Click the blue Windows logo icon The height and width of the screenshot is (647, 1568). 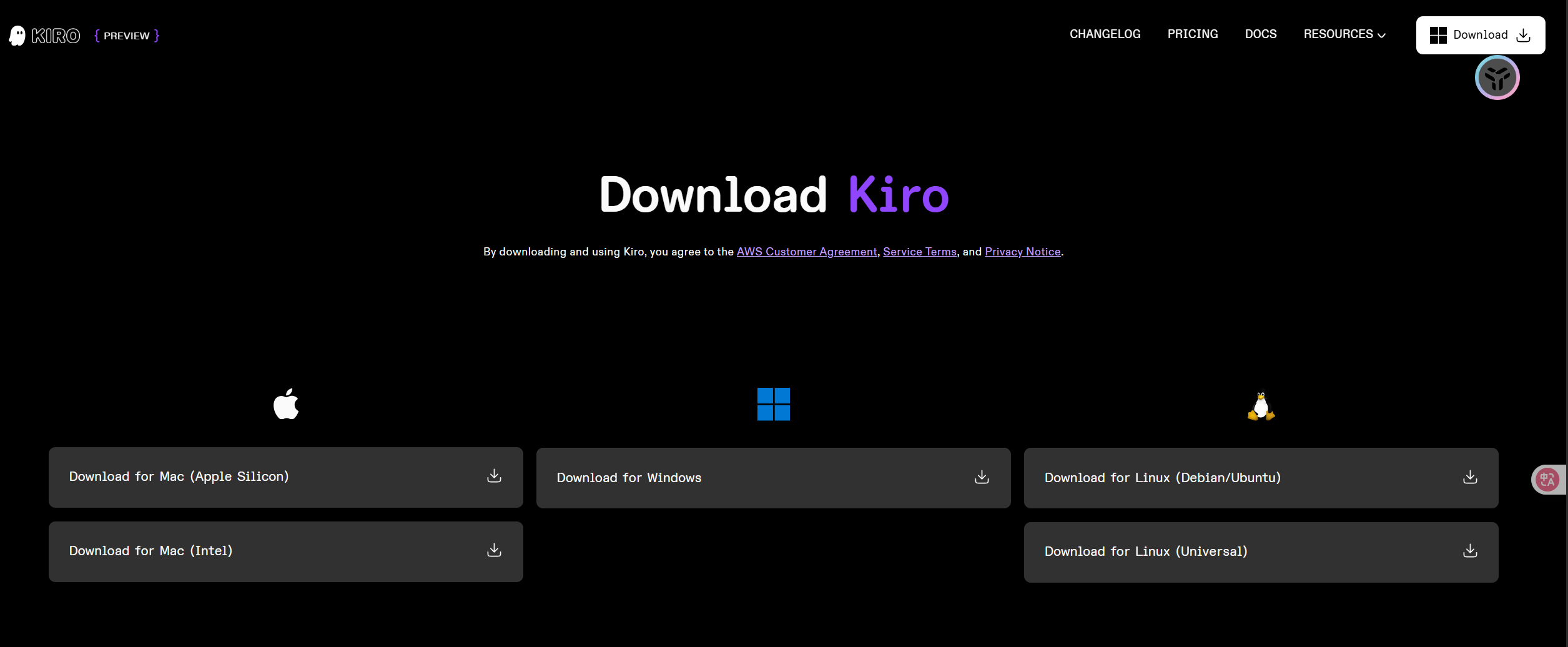tap(774, 404)
